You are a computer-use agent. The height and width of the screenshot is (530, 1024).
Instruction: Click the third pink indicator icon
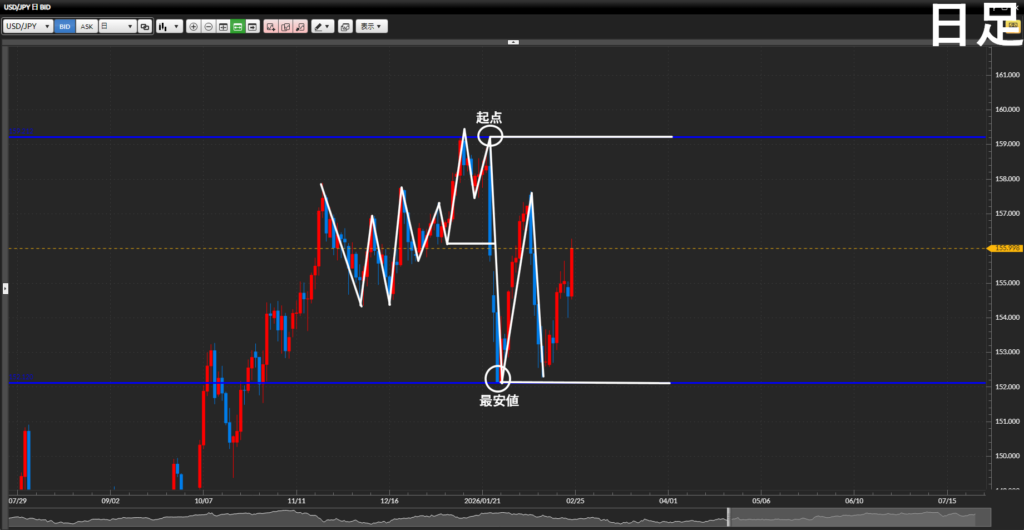(x=300, y=26)
